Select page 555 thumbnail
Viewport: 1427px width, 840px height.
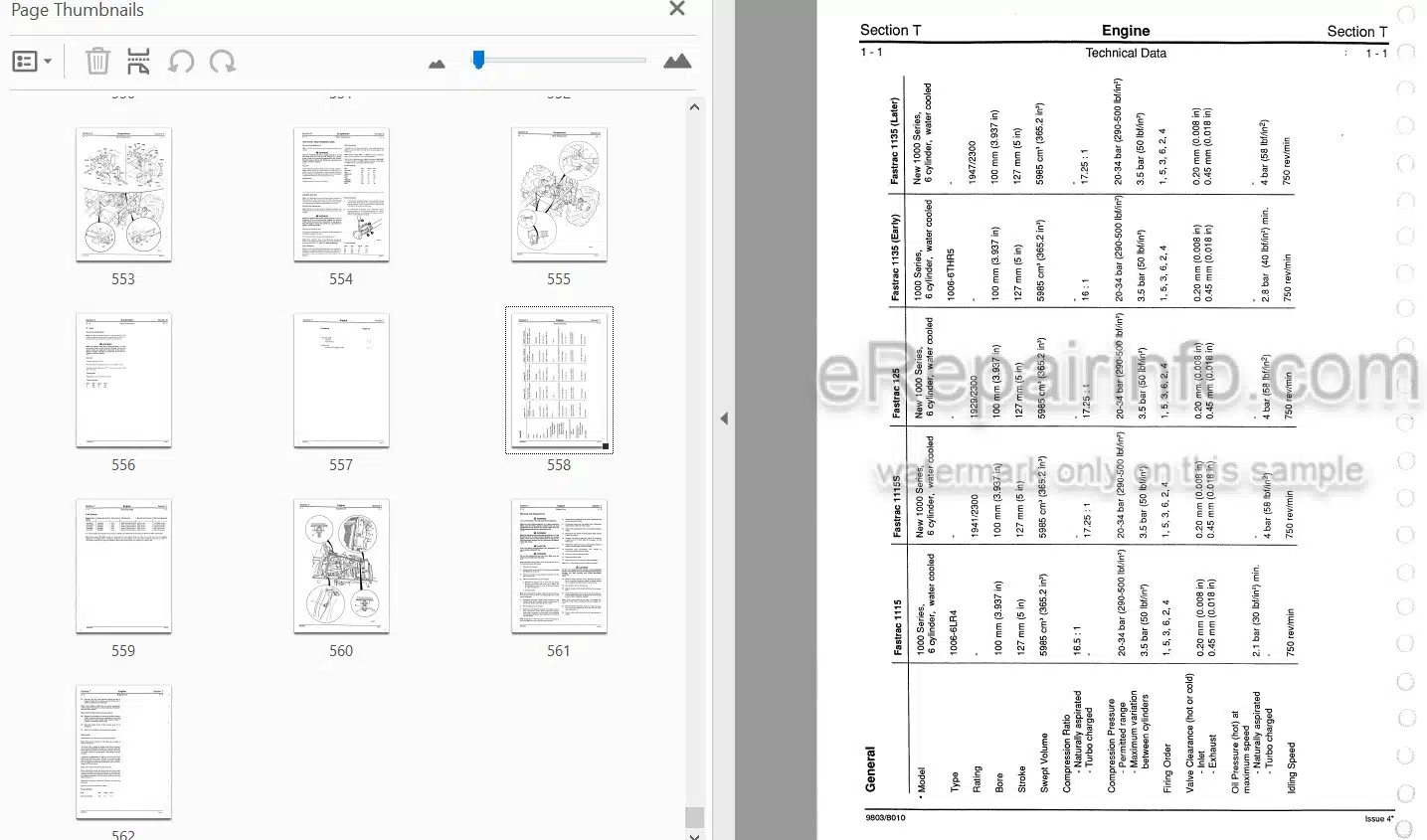click(559, 195)
